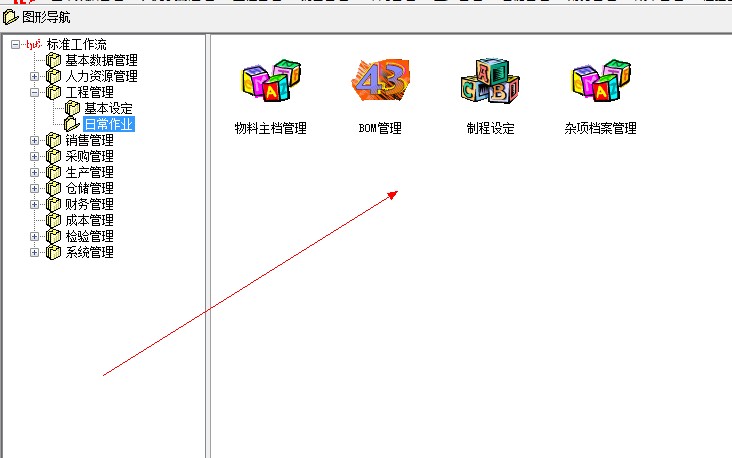Open the 制程设定 ABC blocks icon
The image size is (732, 458).
tap(490, 80)
